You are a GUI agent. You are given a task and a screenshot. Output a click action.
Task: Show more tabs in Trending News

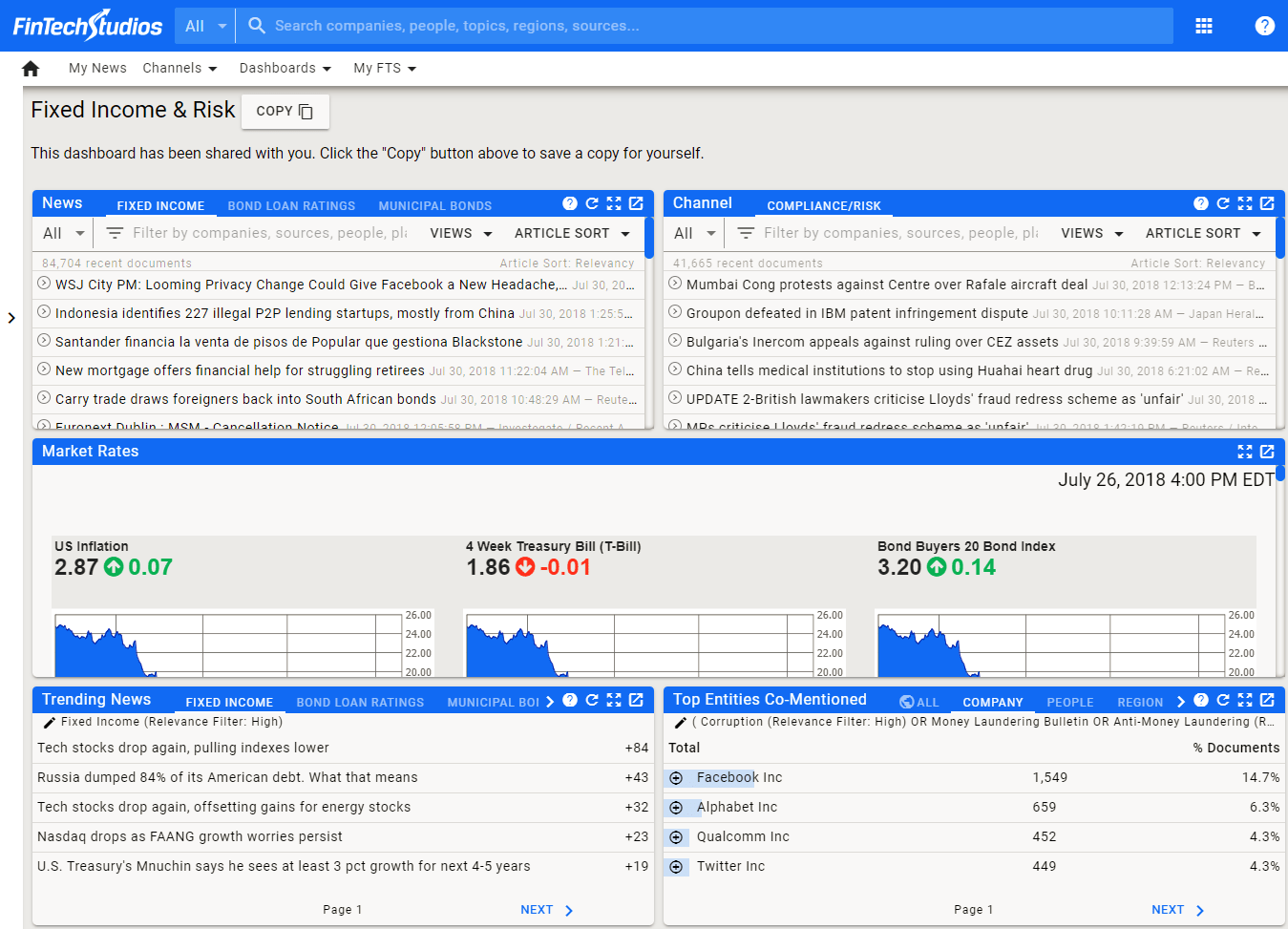pyautogui.click(x=550, y=702)
